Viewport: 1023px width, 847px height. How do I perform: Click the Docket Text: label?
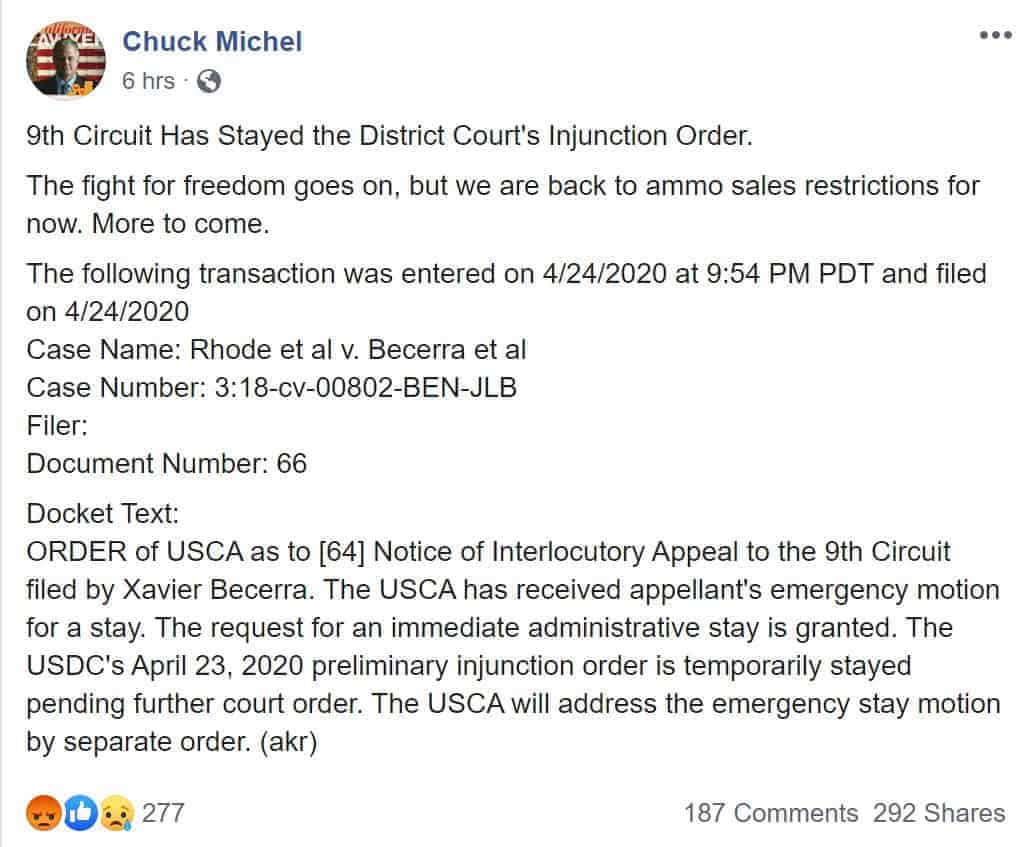point(103,514)
